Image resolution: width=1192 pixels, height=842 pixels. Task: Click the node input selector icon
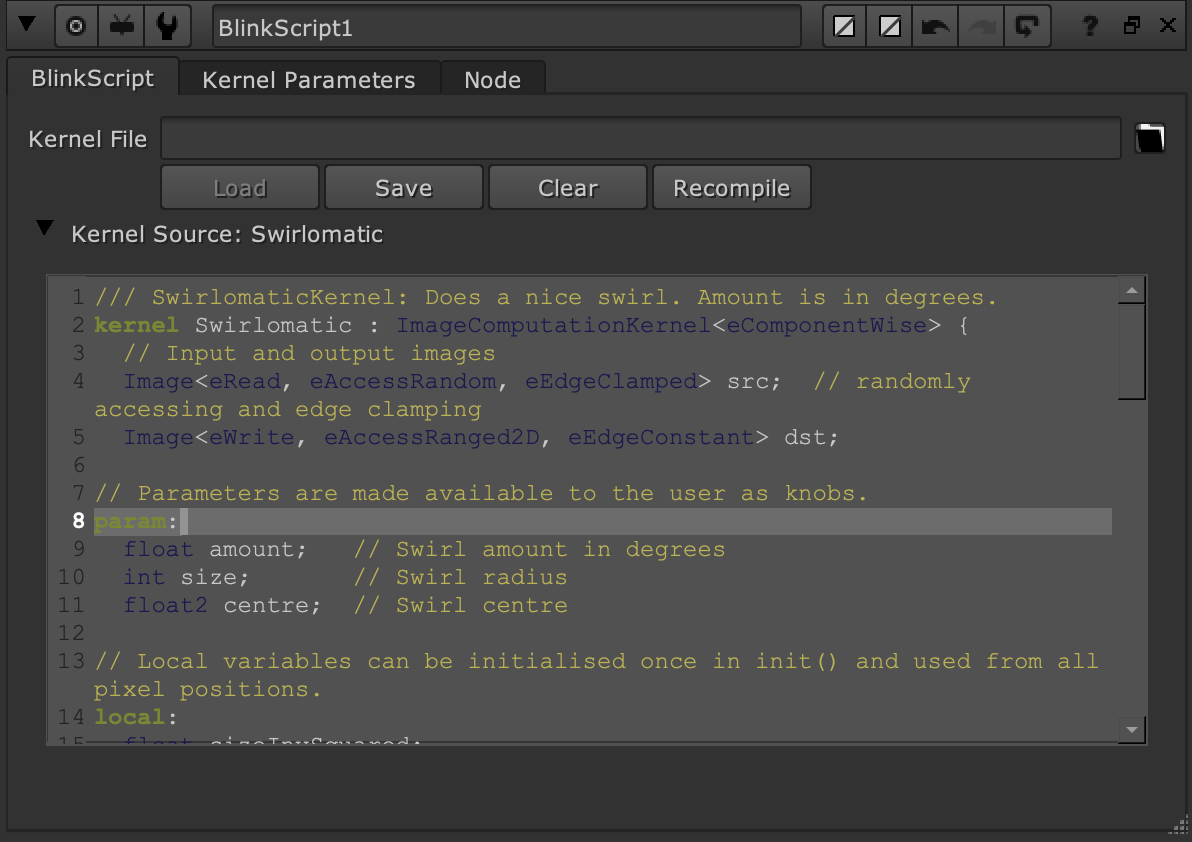pos(122,27)
